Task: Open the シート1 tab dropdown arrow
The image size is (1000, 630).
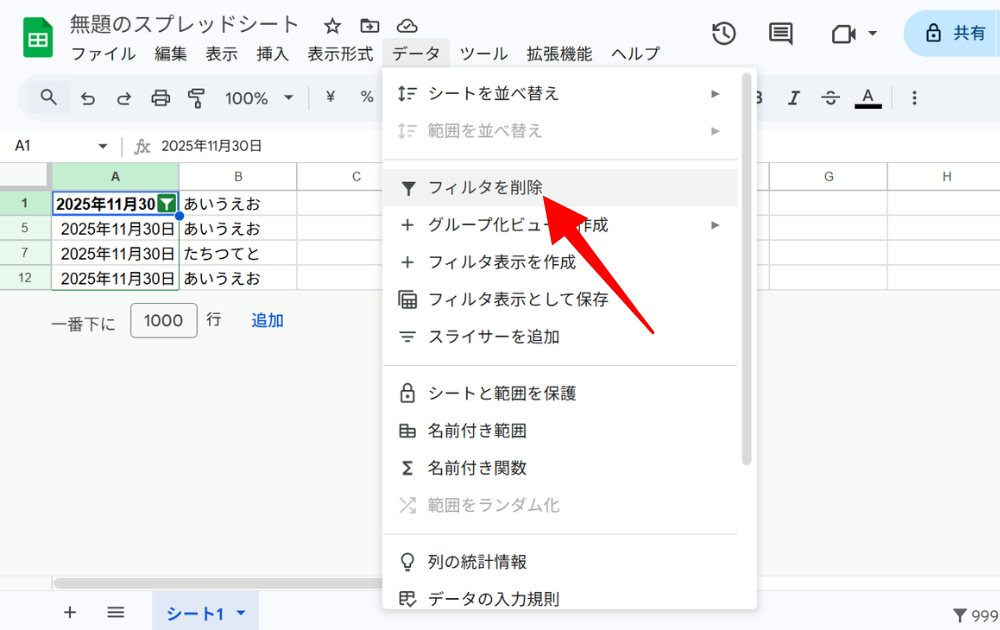Action: [241, 613]
